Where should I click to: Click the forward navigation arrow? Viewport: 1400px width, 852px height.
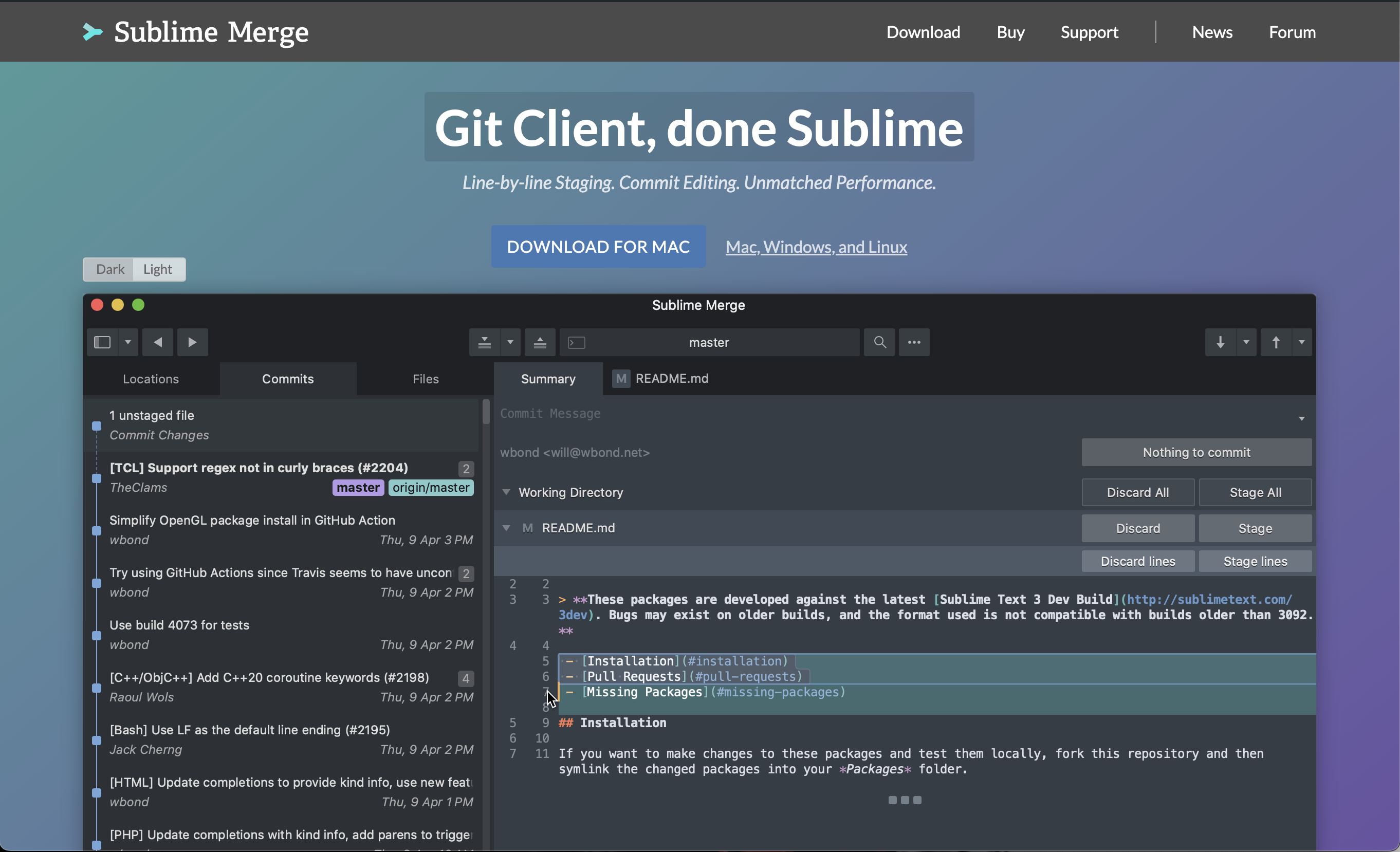pyautogui.click(x=193, y=342)
